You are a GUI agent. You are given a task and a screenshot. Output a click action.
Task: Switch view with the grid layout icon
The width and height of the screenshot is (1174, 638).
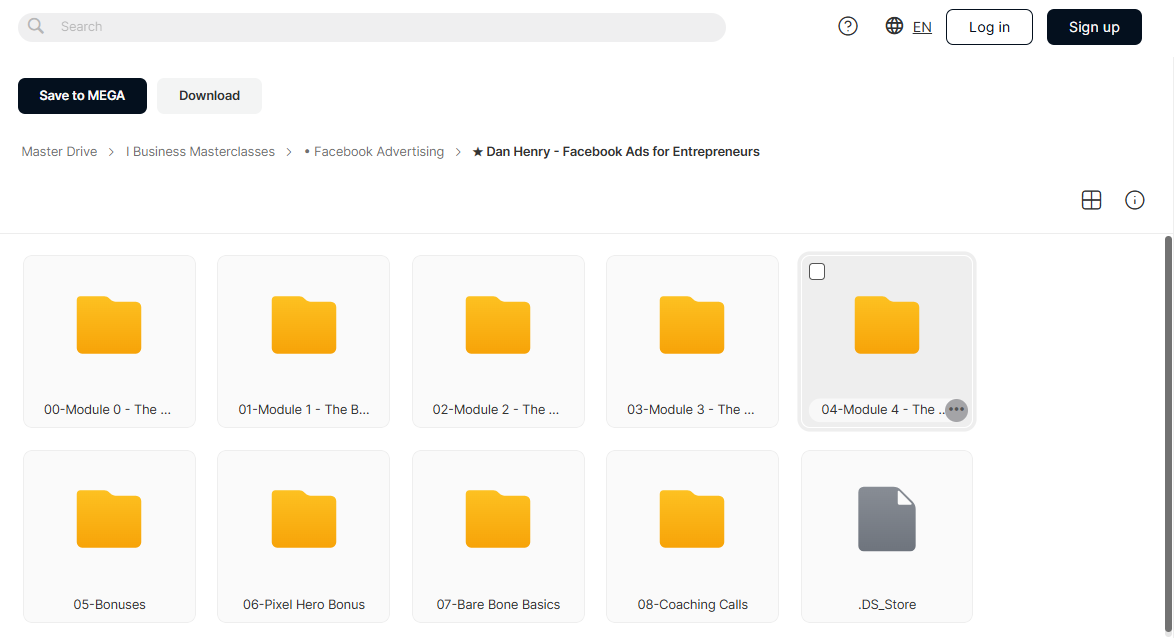[x=1092, y=200]
